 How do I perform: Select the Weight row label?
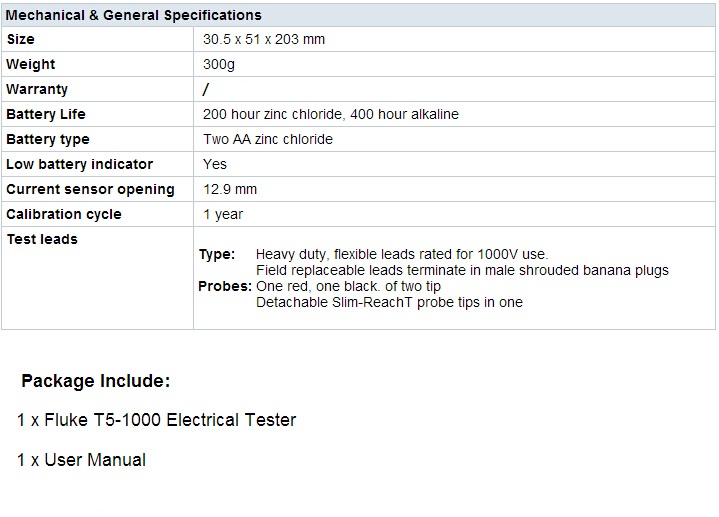tap(31, 64)
